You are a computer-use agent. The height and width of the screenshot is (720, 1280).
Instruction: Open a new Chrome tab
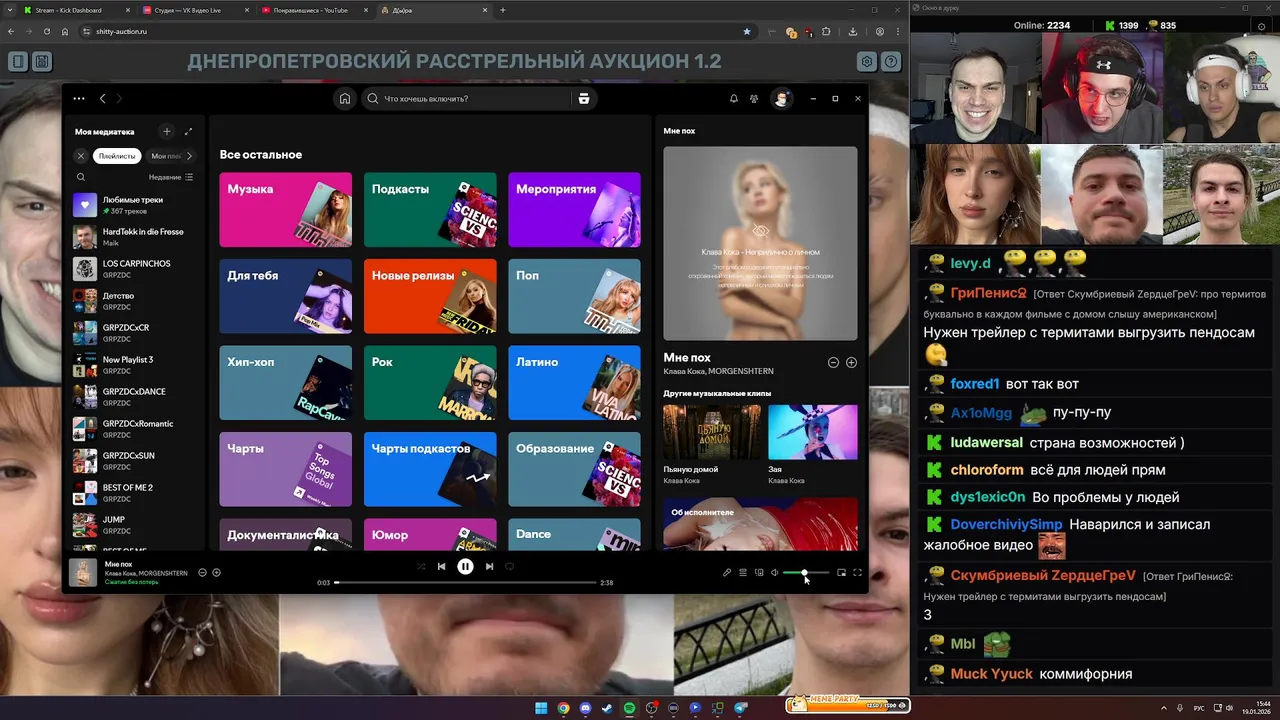click(x=503, y=10)
